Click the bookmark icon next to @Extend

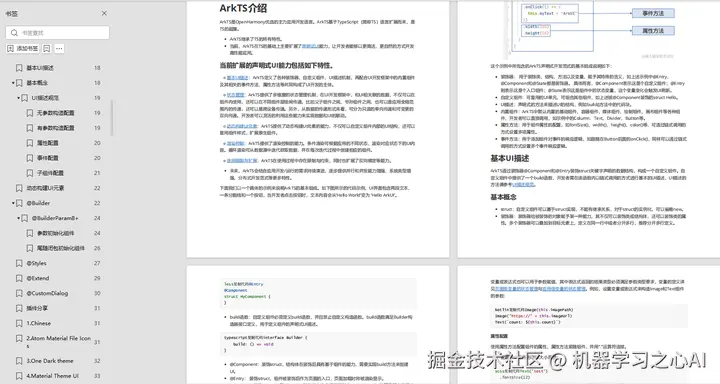tap(19, 278)
